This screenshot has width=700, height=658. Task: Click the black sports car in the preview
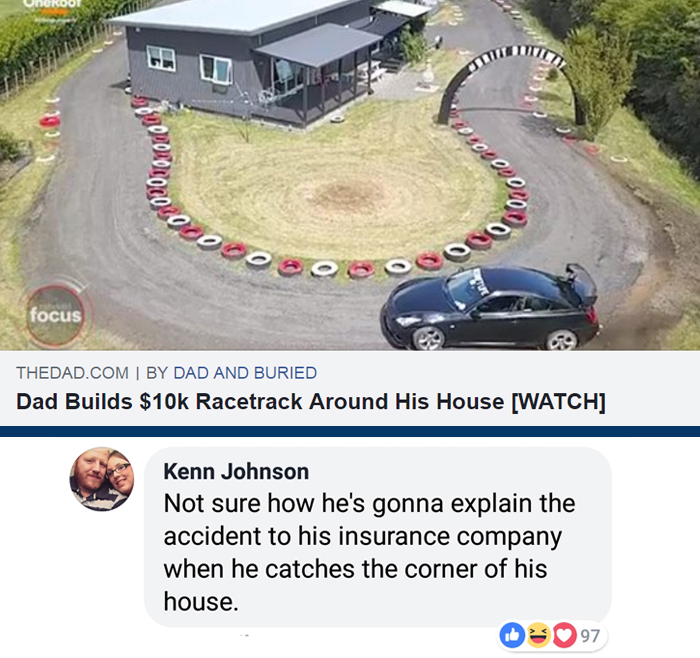pos(489,308)
